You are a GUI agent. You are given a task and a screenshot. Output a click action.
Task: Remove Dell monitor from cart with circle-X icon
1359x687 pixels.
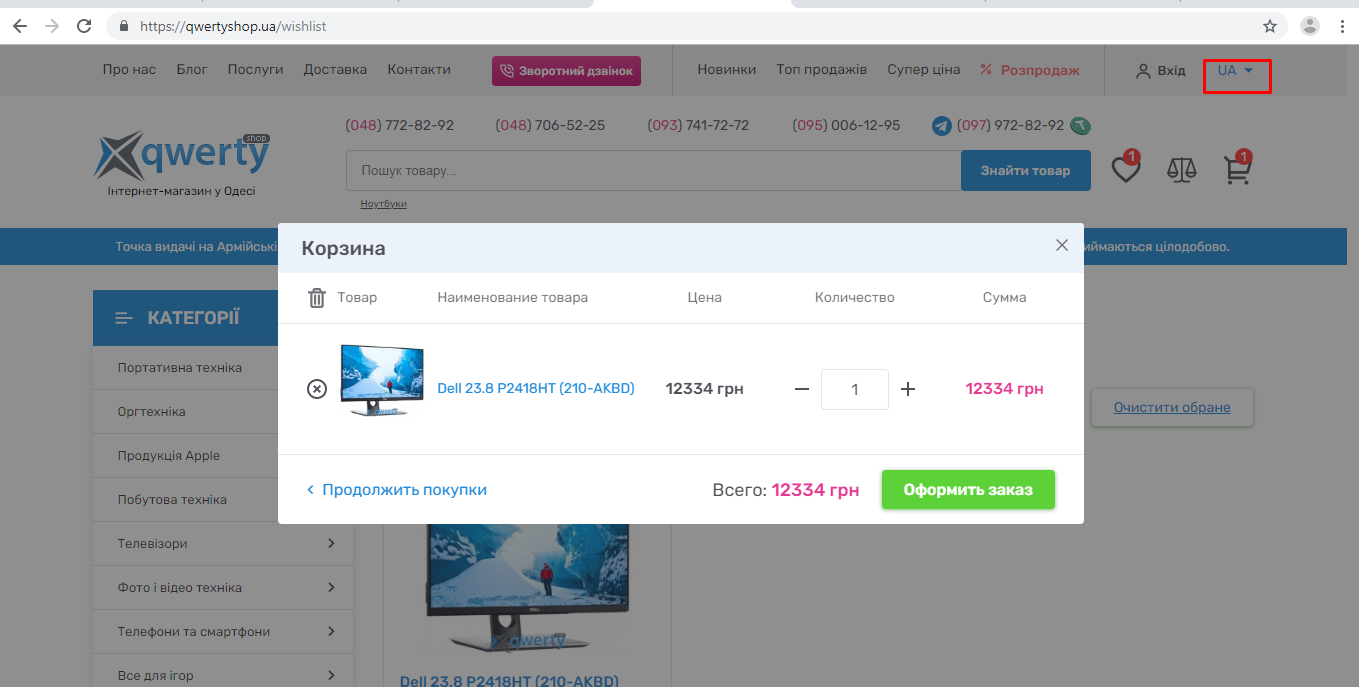coord(317,389)
